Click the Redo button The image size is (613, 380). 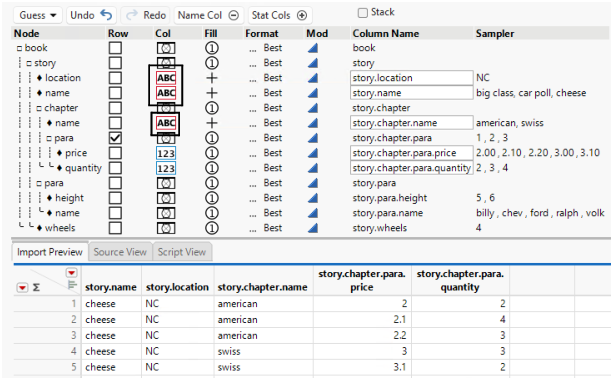click(145, 15)
